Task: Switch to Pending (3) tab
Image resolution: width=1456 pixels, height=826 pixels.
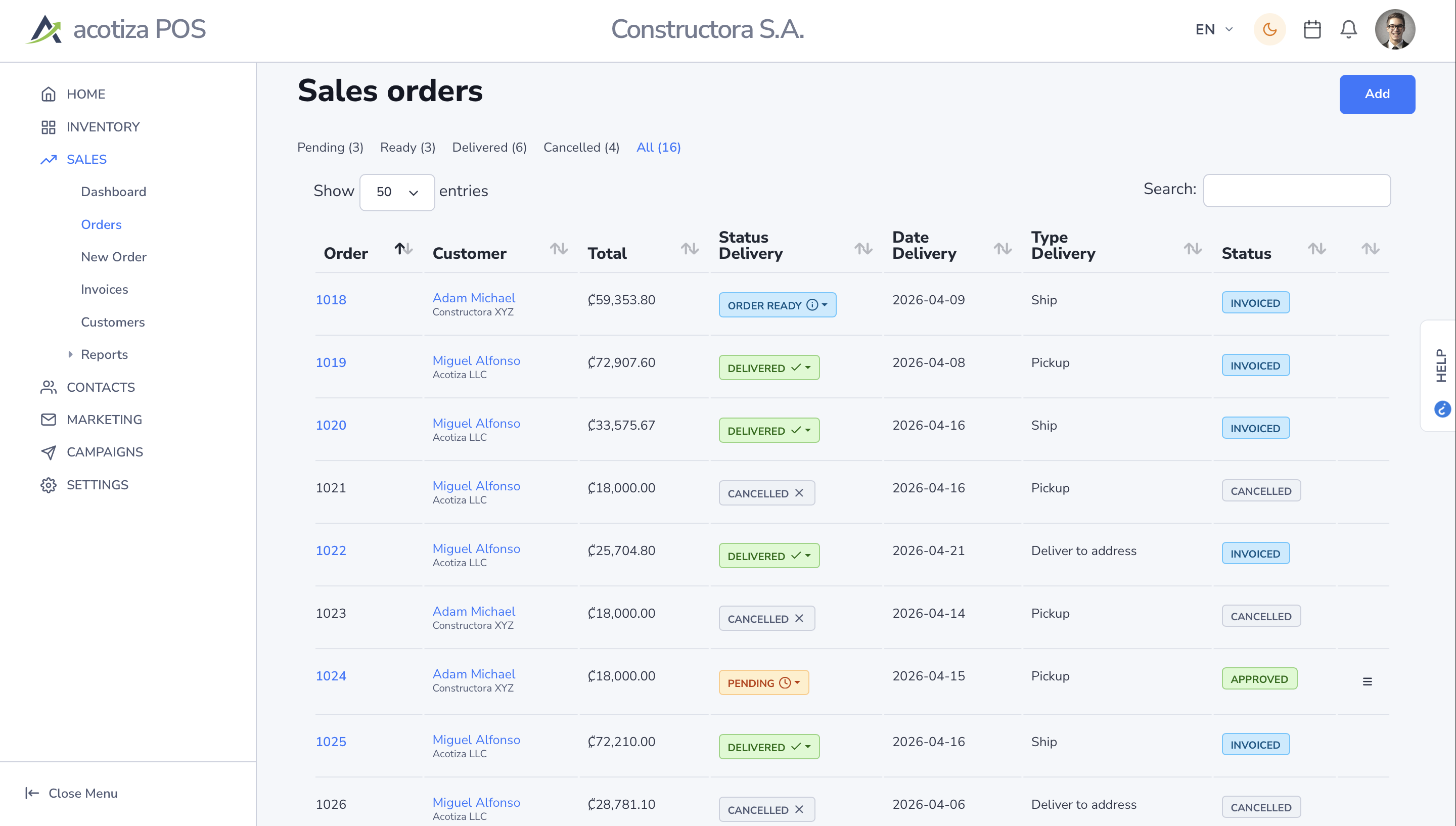Action: pyautogui.click(x=330, y=147)
